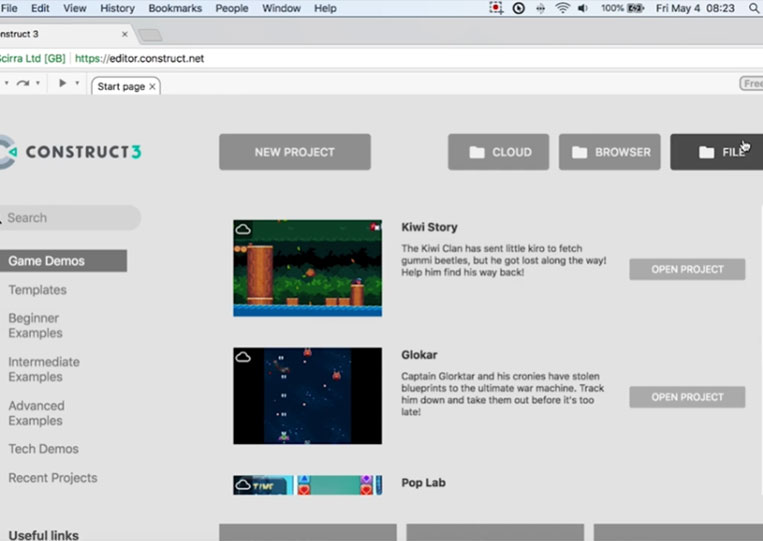Click the Kiwi Story thumbnail
Image resolution: width=763 pixels, height=541 pixels.
[x=308, y=268]
